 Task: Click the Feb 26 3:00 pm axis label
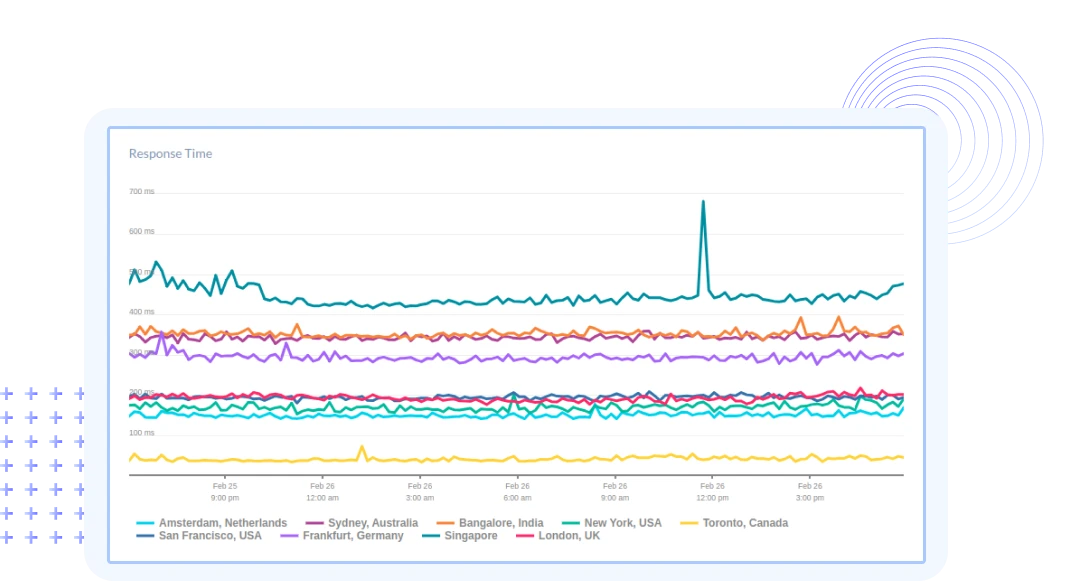(x=810, y=492)
